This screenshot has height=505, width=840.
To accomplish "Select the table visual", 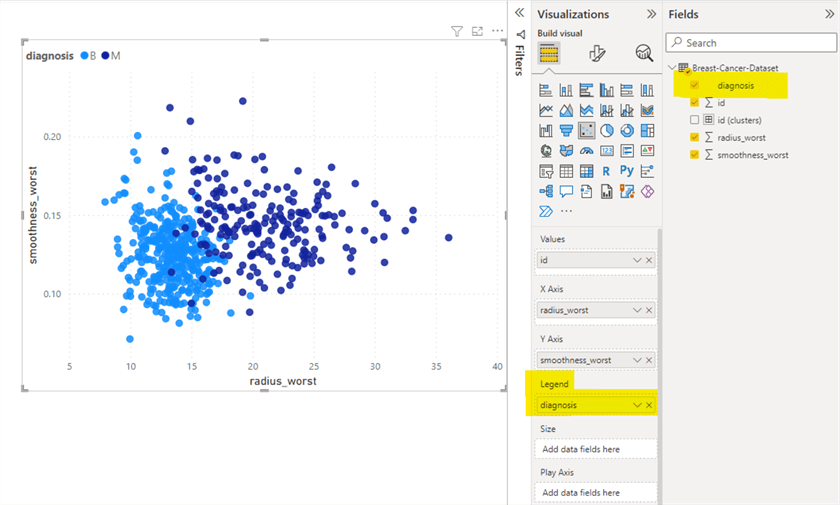I will coord(566,171).
